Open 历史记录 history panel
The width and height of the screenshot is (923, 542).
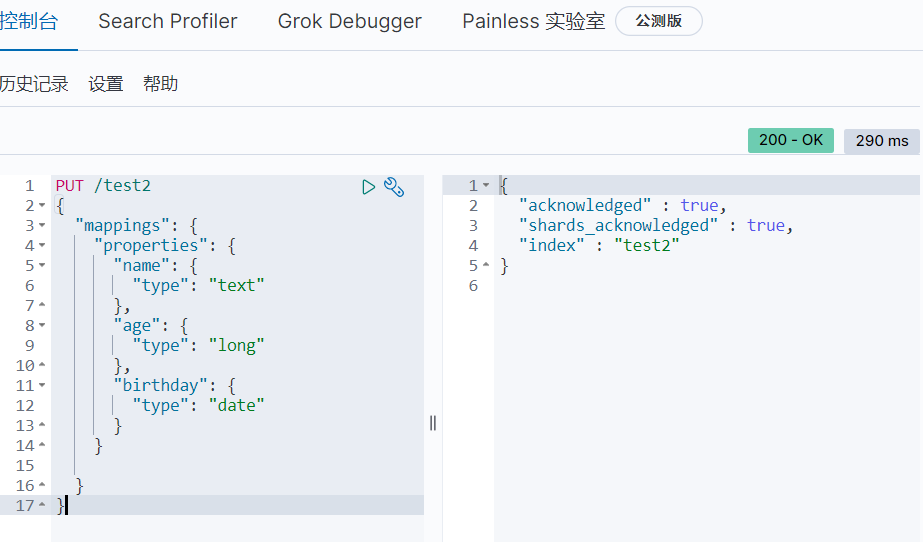(34, 84)
